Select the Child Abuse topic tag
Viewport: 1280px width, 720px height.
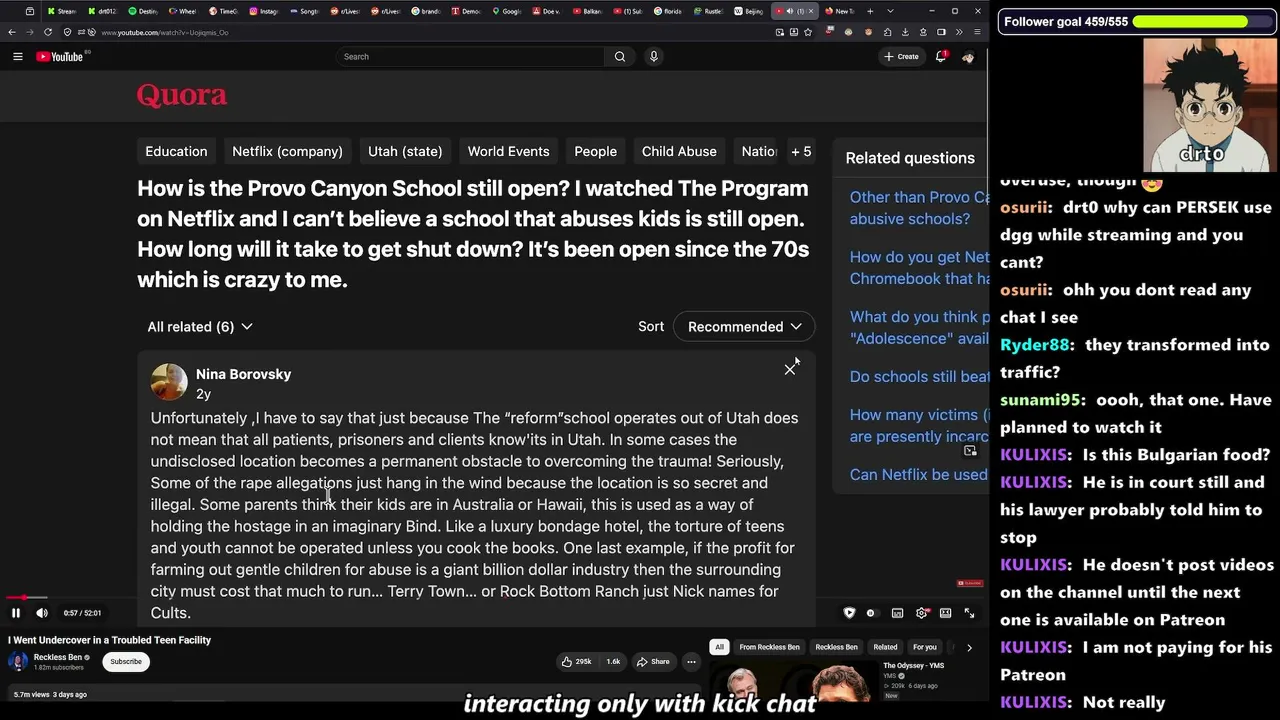pos(679,151)
